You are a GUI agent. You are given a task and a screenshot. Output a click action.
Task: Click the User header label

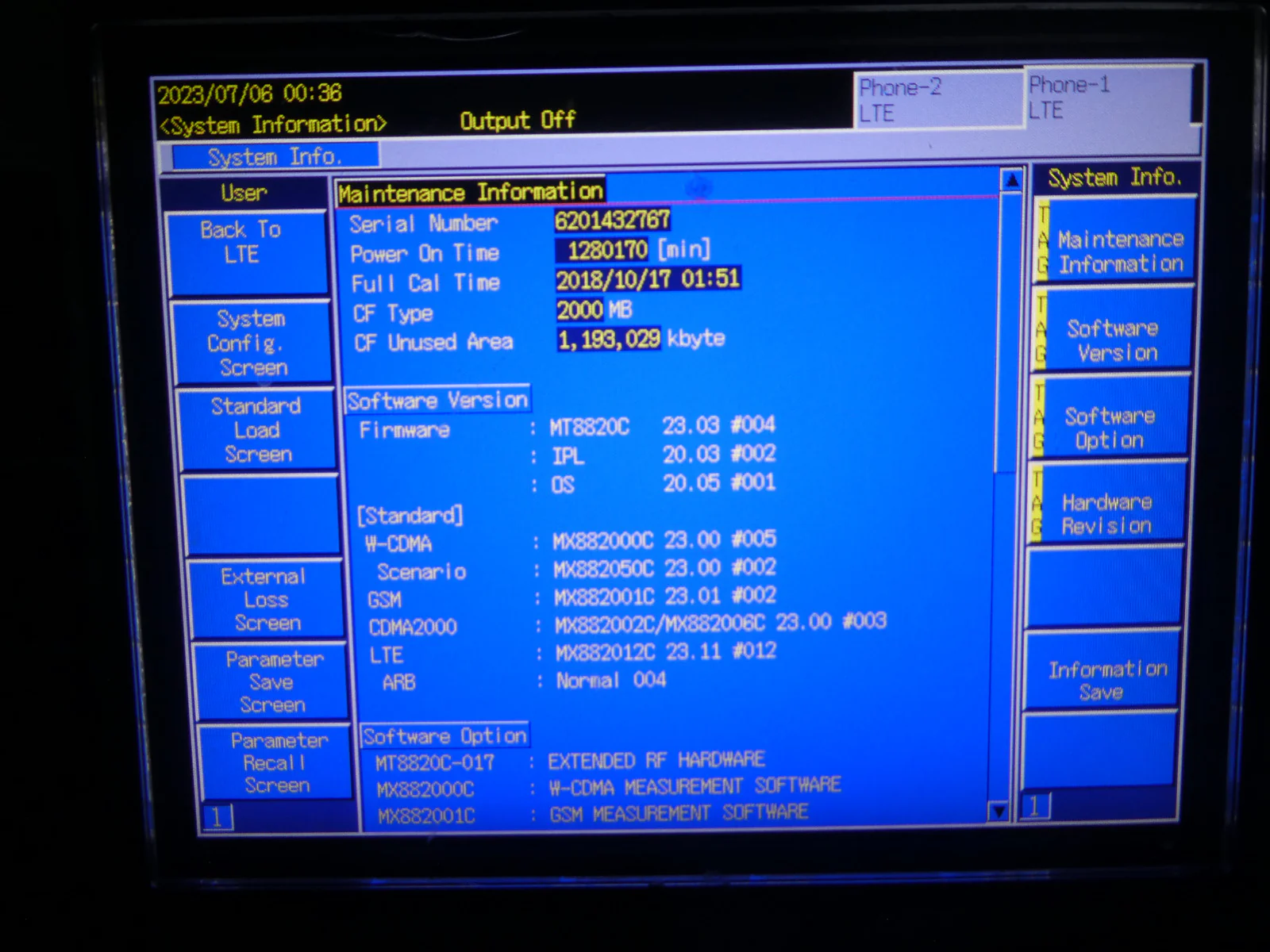point(244,192)
